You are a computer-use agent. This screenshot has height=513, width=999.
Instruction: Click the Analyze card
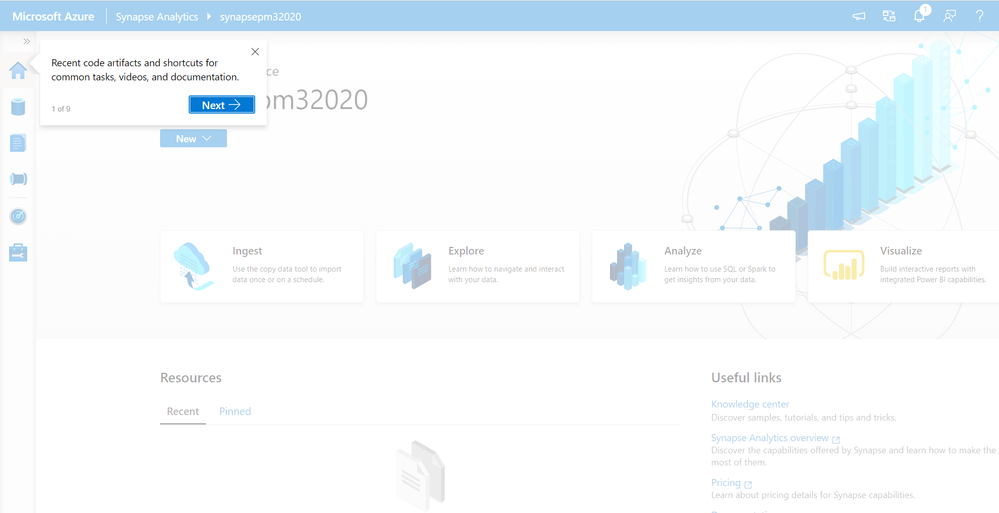point(694,266)
